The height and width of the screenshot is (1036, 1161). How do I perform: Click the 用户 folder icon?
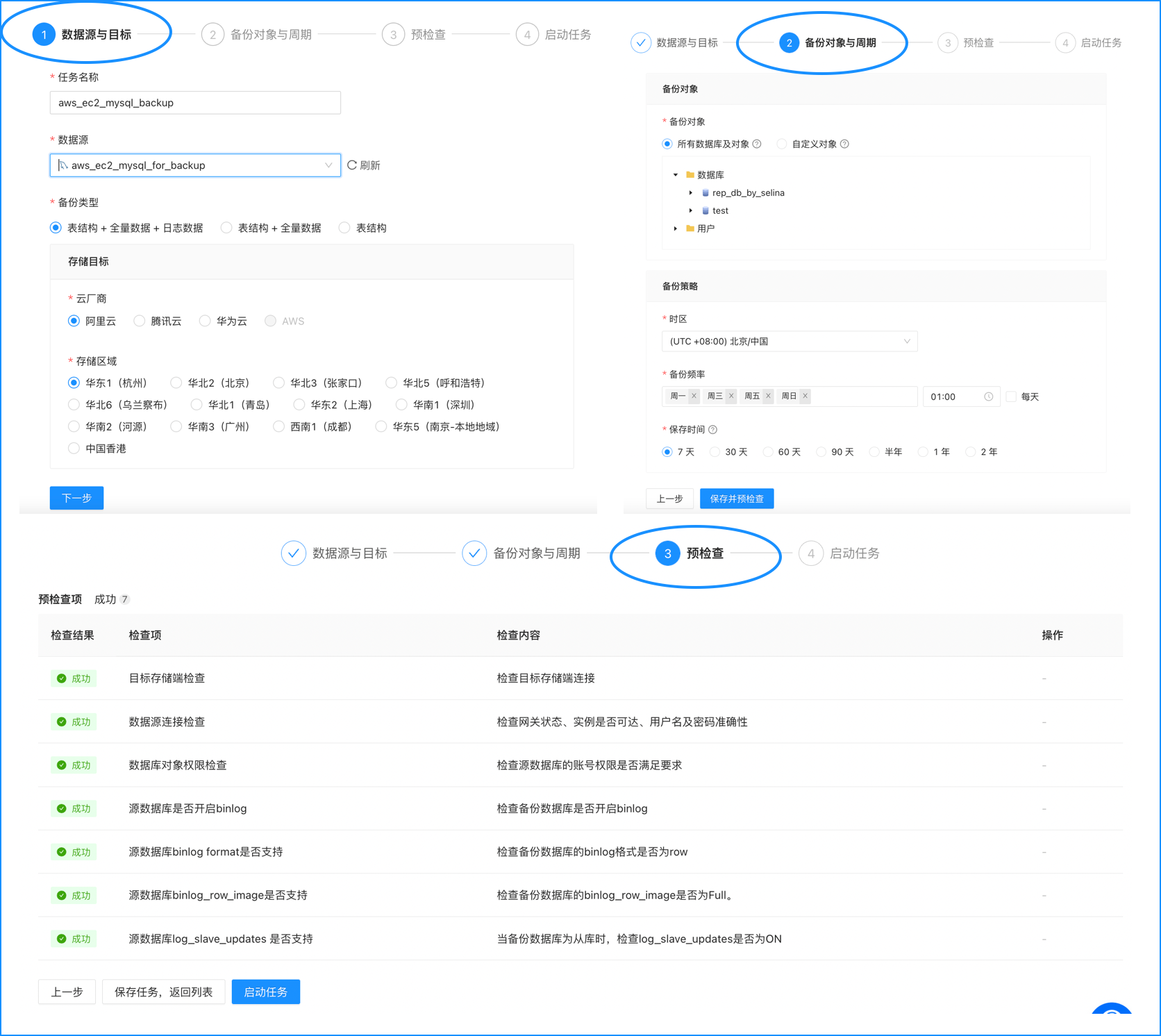(x=690, y=228)
